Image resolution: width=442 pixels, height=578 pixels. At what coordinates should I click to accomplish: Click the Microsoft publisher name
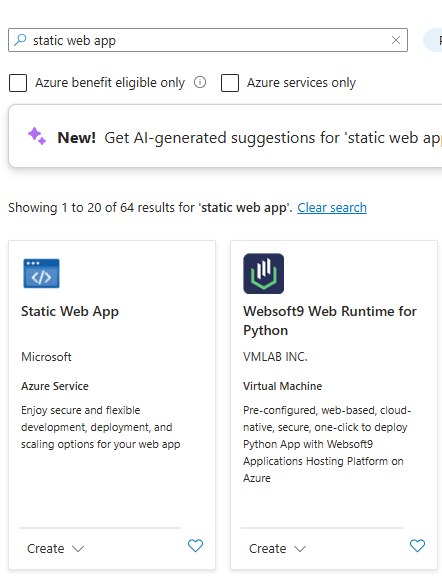click(x=46, y=357)
